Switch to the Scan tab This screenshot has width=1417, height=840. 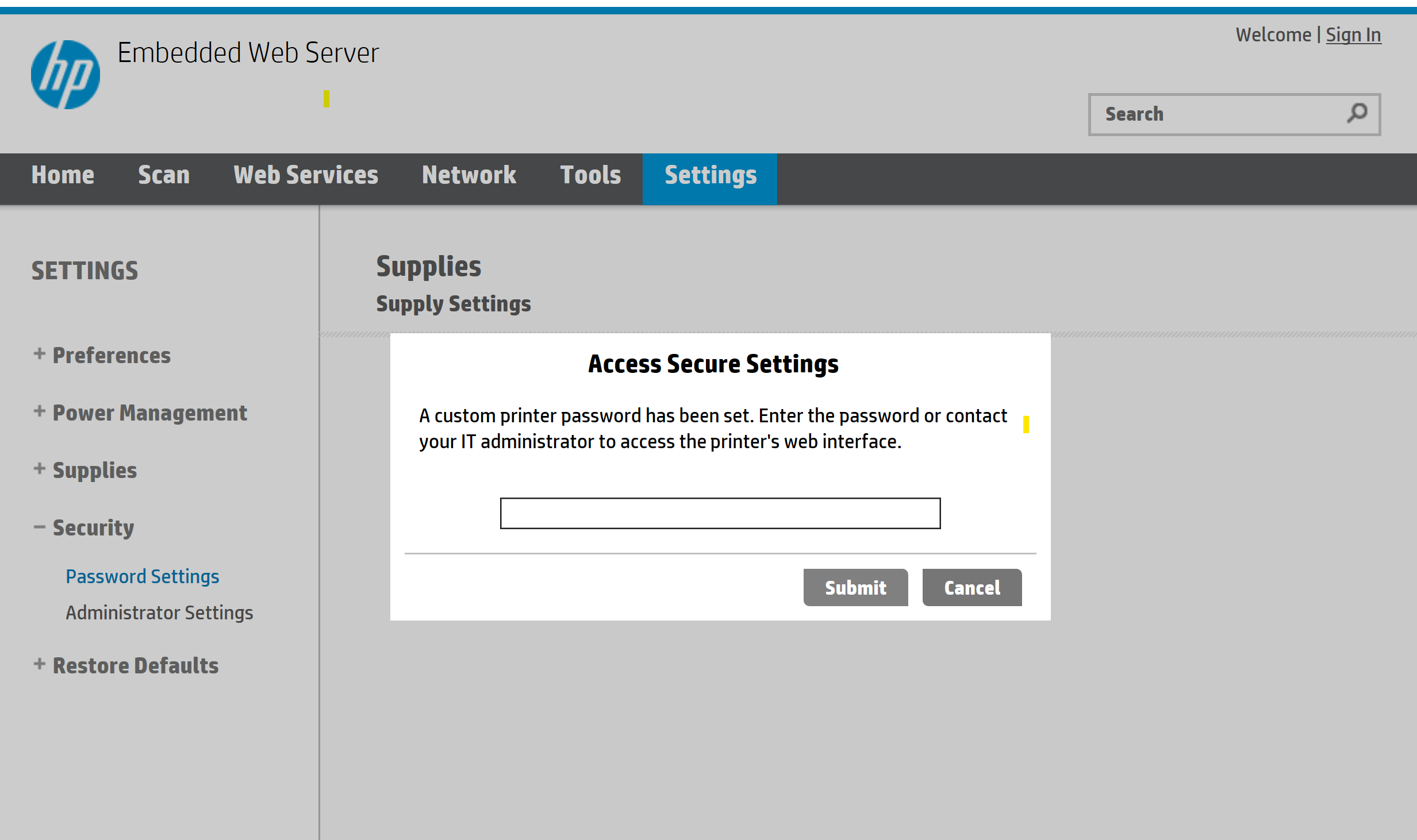(x=164, y=175)
